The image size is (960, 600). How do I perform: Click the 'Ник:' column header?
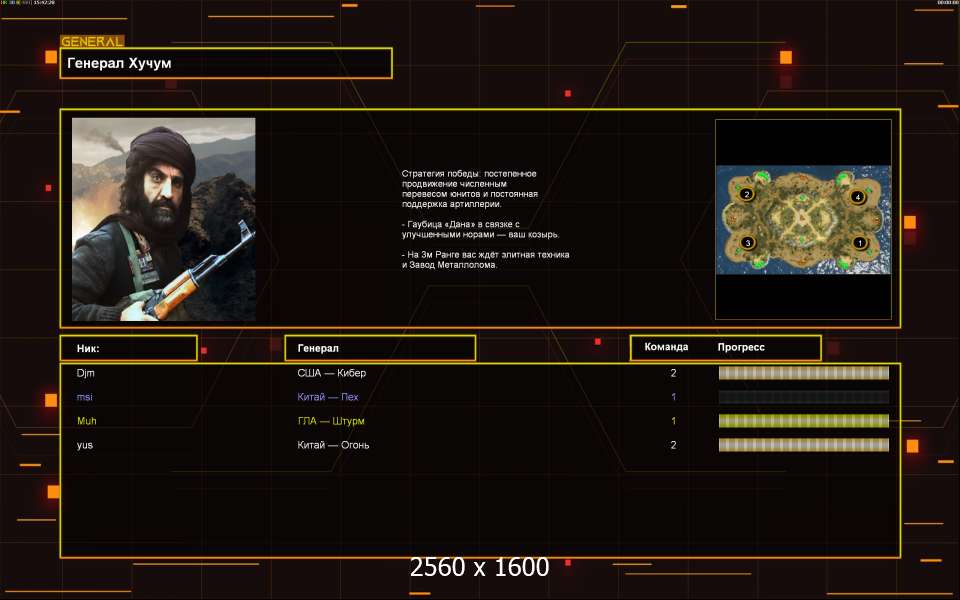128,348
